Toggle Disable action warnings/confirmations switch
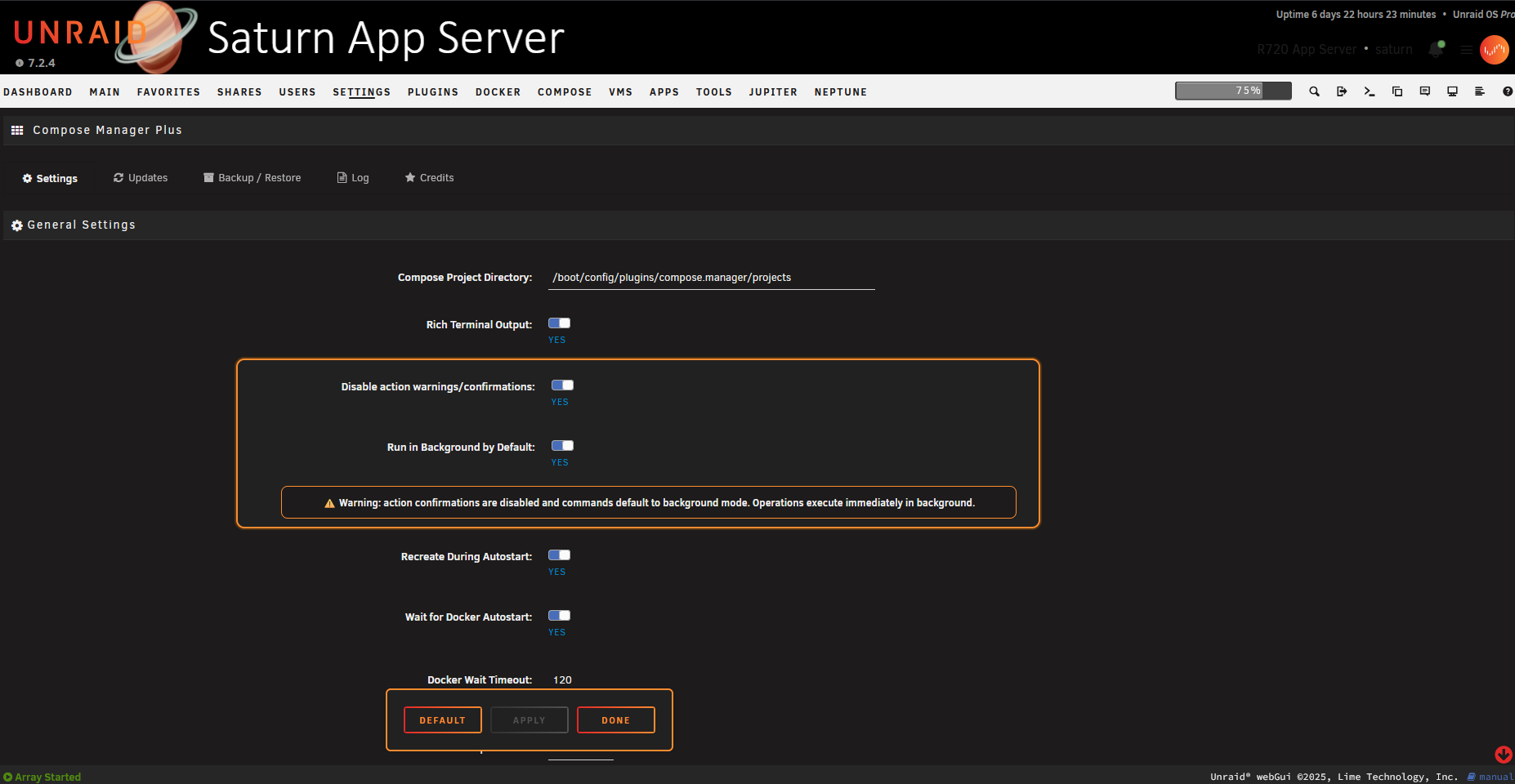The width and height of the screenshot is (1515, 784). (563, 385)
